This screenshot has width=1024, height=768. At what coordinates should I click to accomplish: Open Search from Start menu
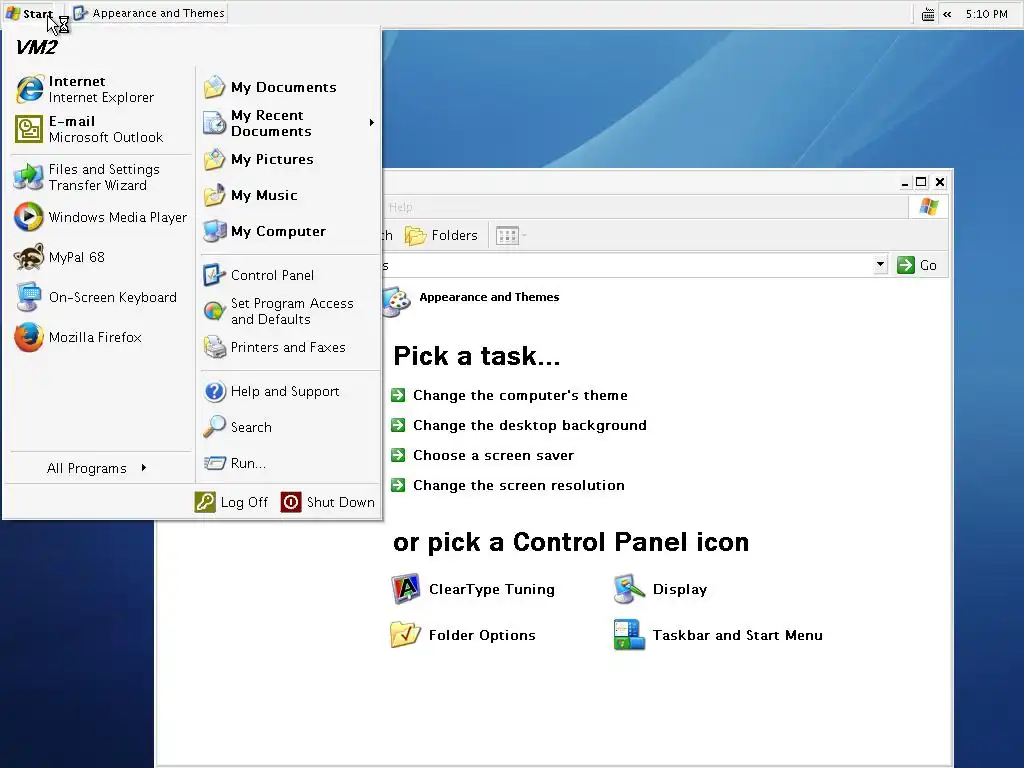click(289, 427)
